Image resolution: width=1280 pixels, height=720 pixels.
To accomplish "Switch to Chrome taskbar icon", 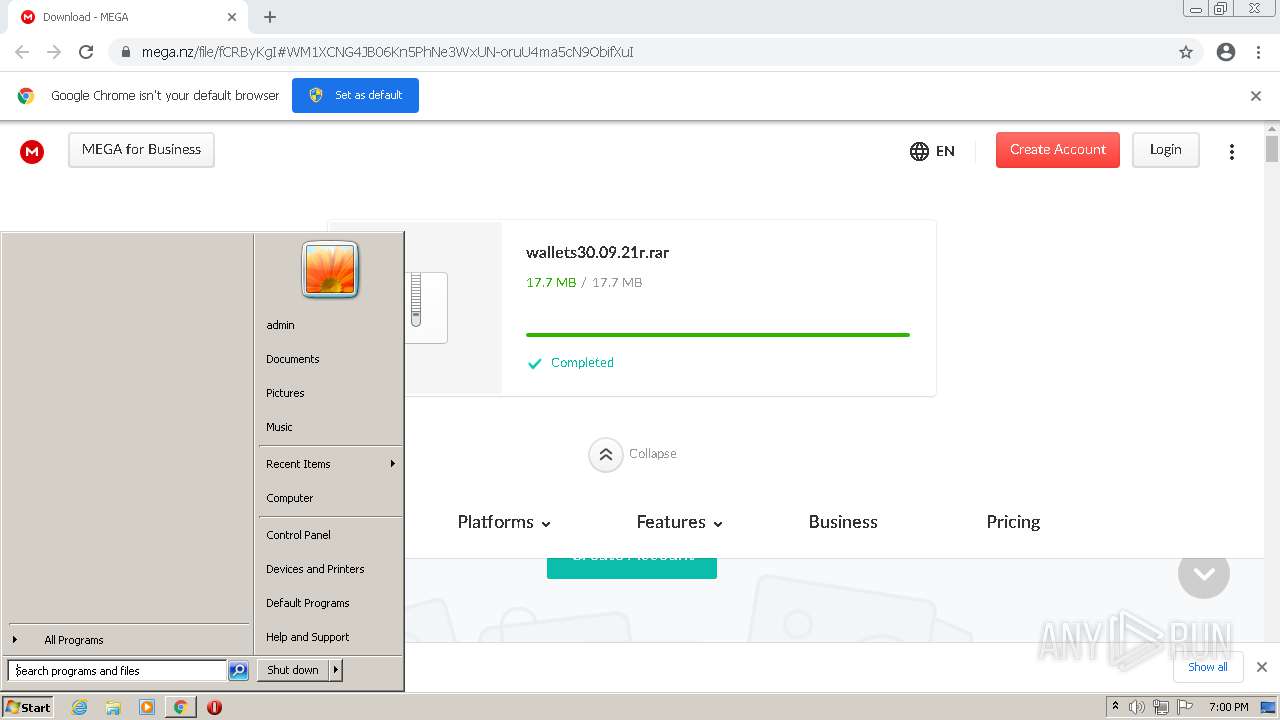I will 180,707.
